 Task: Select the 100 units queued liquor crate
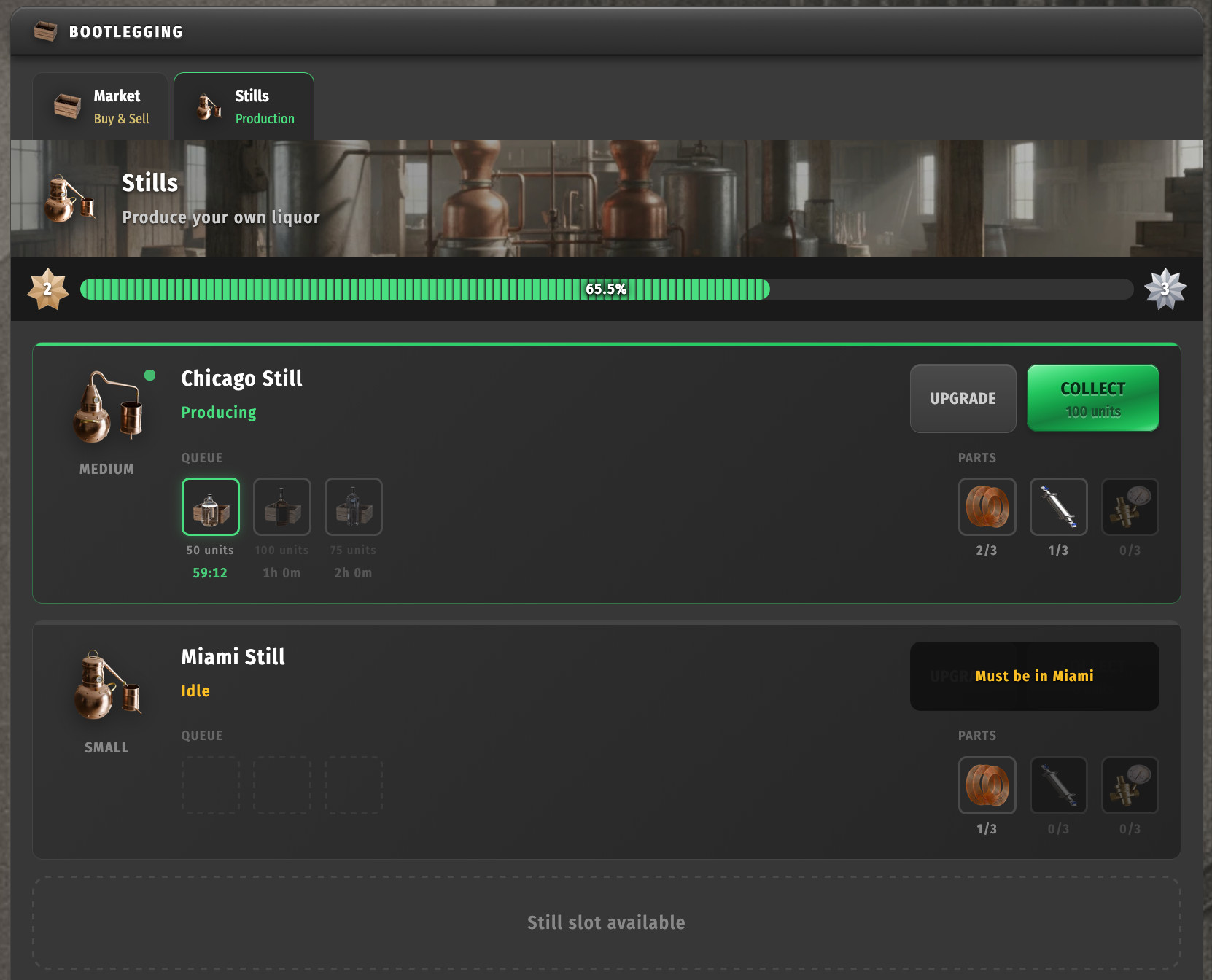pyautogui.click(x=282, y=507)
